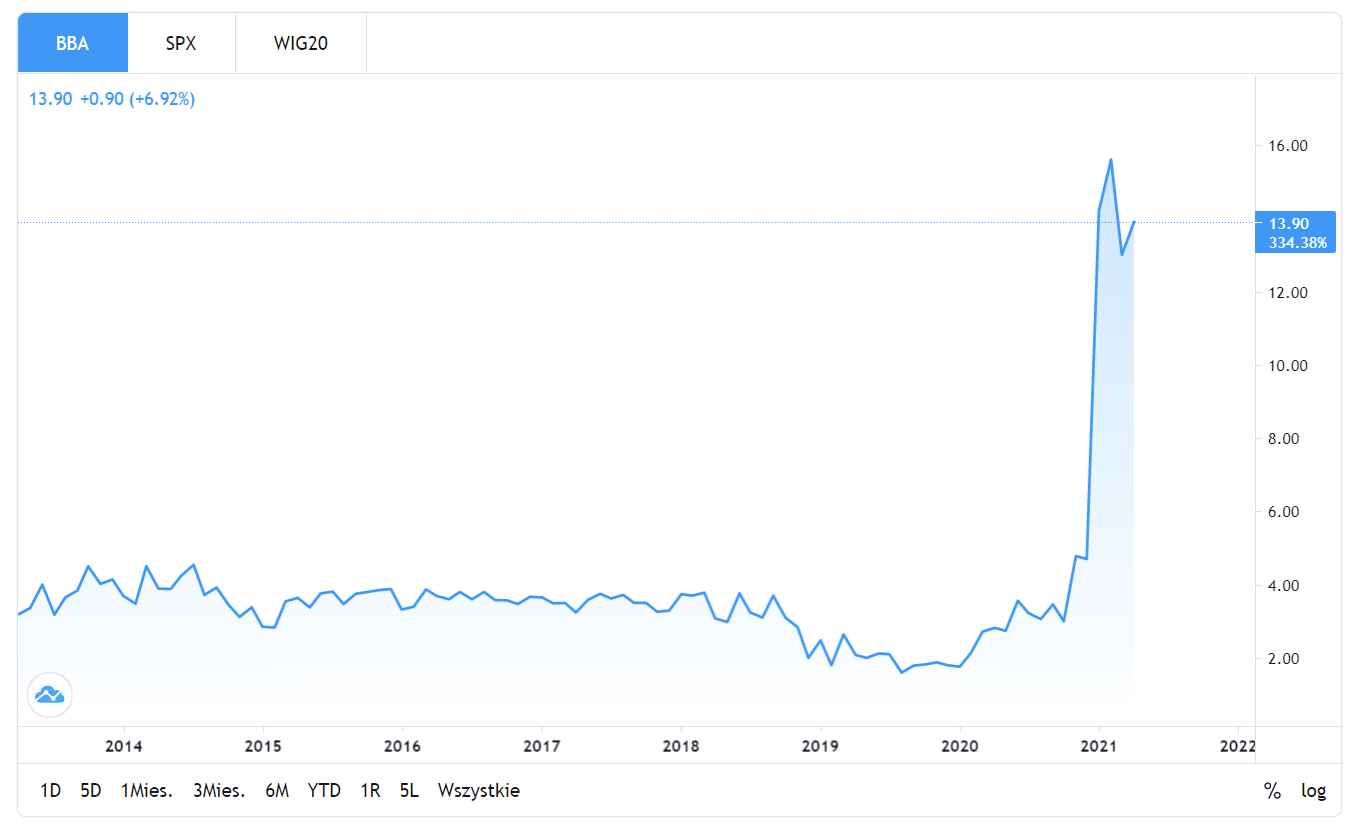1366x826 pixels.
Task: Click the 2022 time axis label
Action: (1237, 745)
